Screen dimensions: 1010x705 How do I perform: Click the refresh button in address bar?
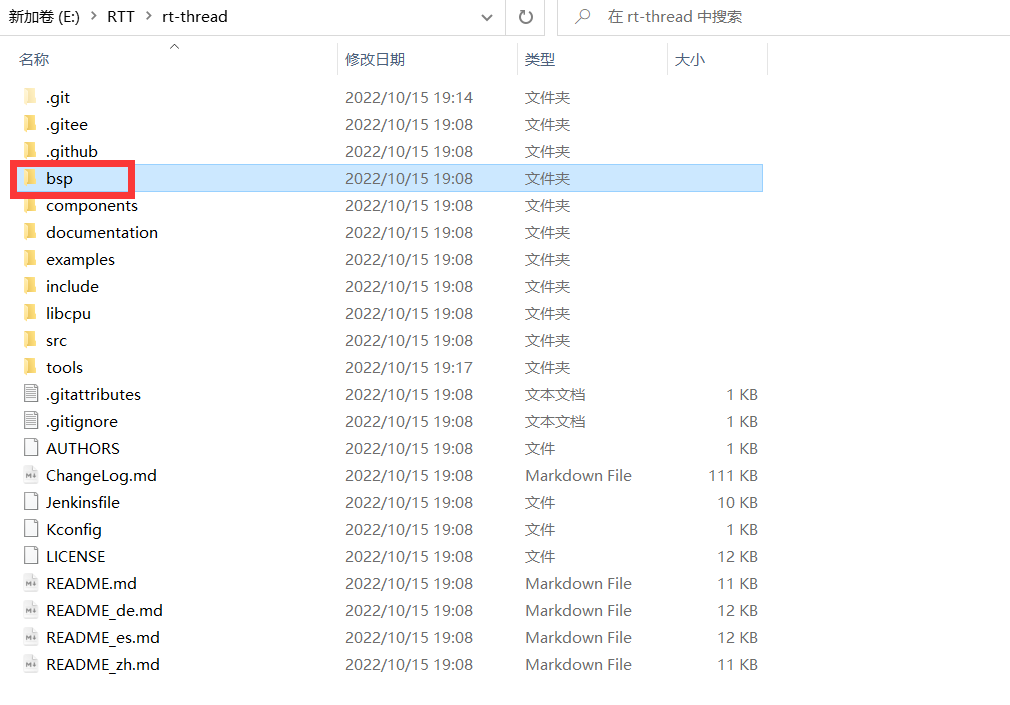point(526,17)
